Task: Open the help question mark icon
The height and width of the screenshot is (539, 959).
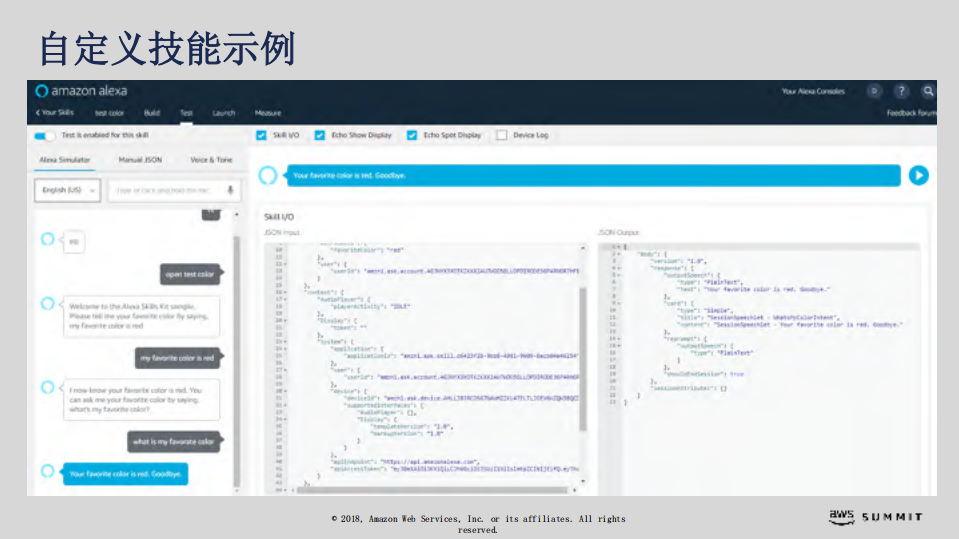Action: tap(901, 91)
